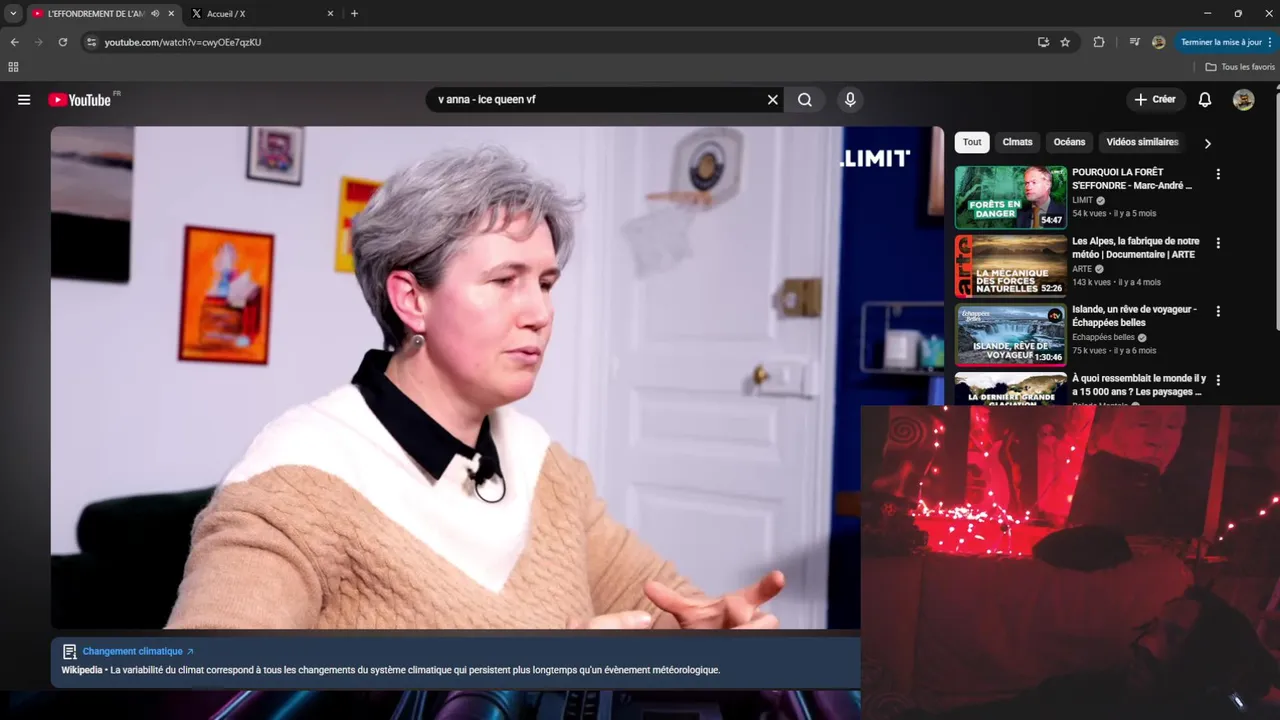Screen dimensions: 1280x720
Task: Visit the LIMIT channel name
Action: click(x=1083, y=200)
